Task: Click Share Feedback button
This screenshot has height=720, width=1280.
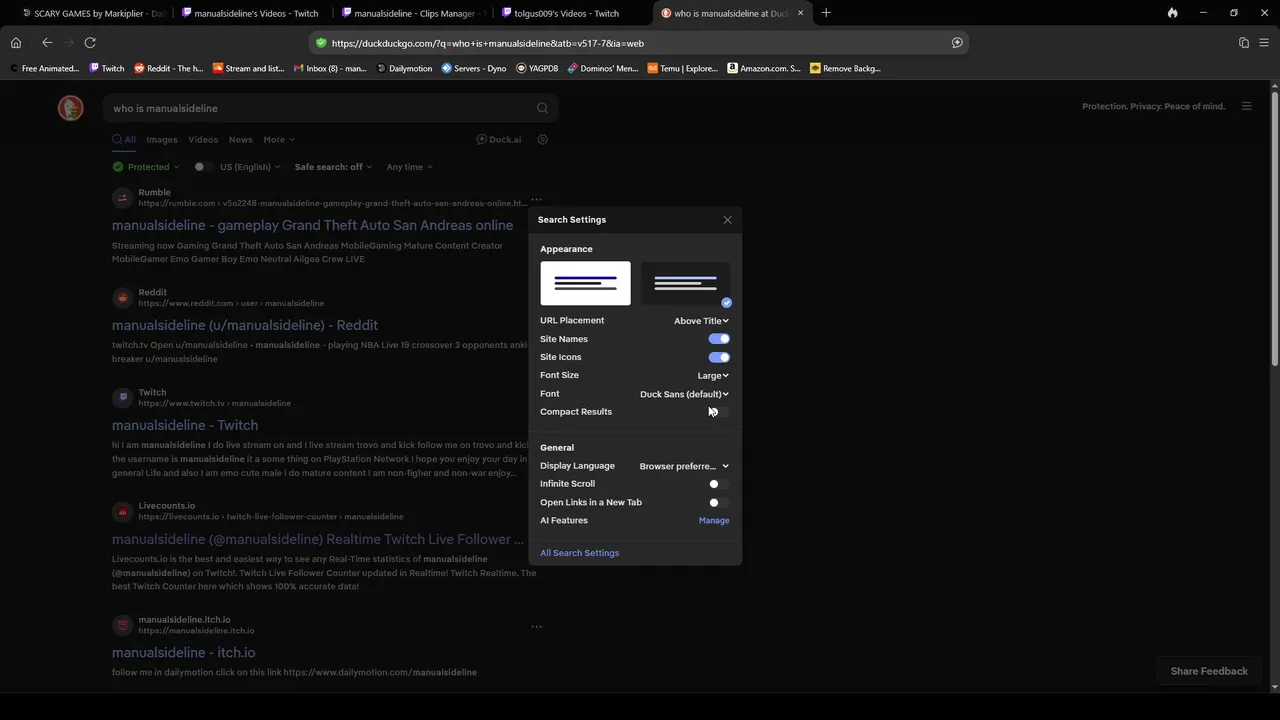Action: (x=1209, y=671)
